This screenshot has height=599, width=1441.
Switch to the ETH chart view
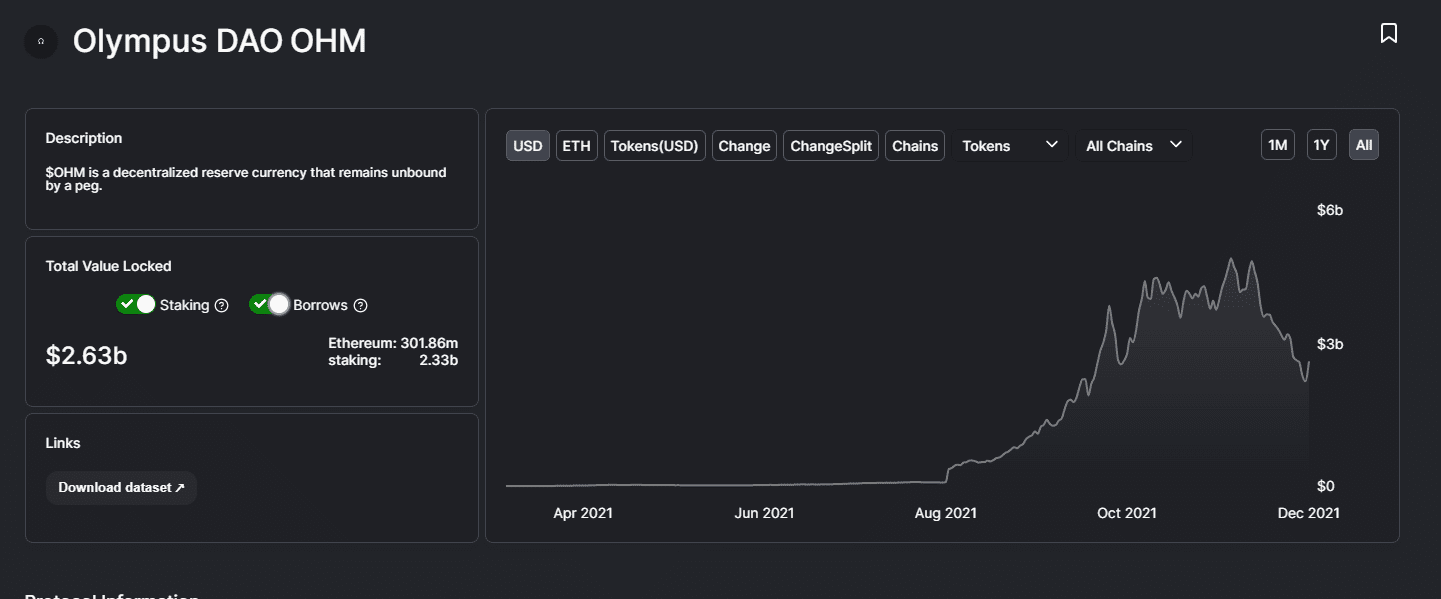click(576, 145)
